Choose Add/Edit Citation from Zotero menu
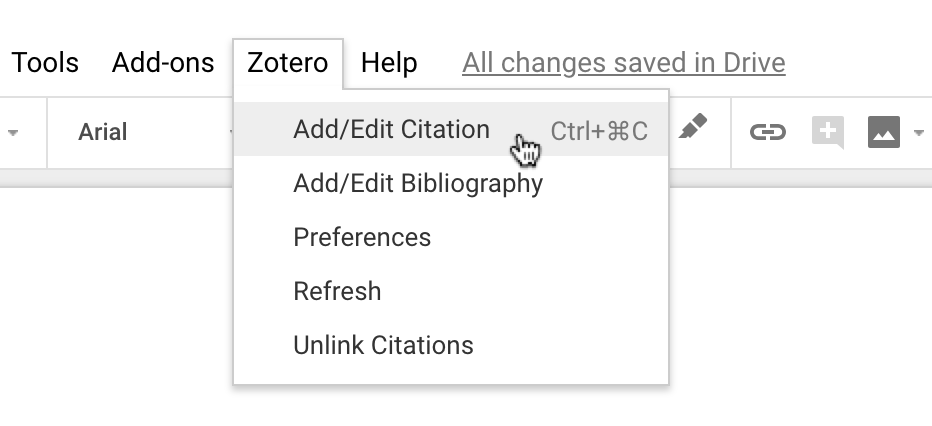Screen dimensions: 932x426 pos(391,129)
